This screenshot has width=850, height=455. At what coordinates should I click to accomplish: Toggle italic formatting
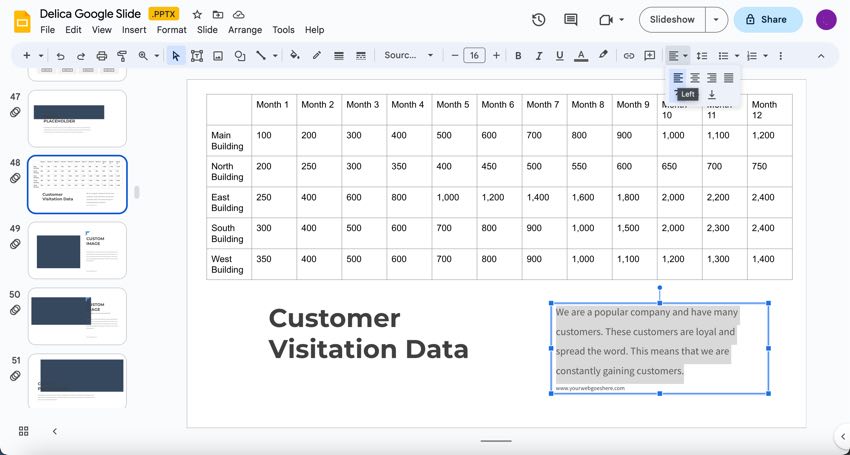pyautogui.click(x=539, y=56)
